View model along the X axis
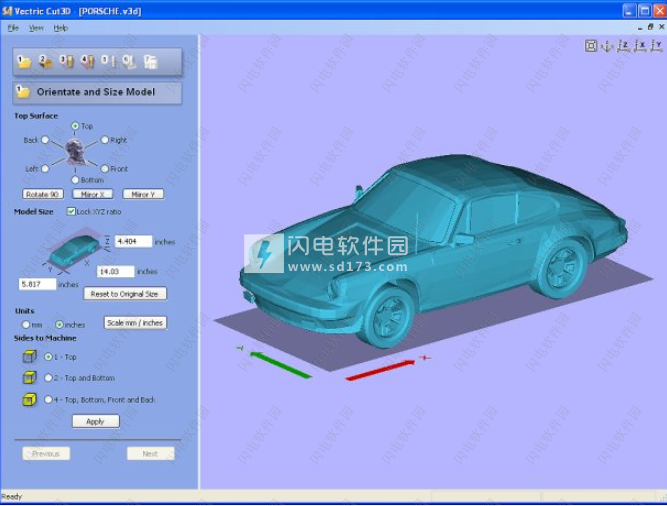The width and height of the screenshot is (667, 506). coord(640,46)
